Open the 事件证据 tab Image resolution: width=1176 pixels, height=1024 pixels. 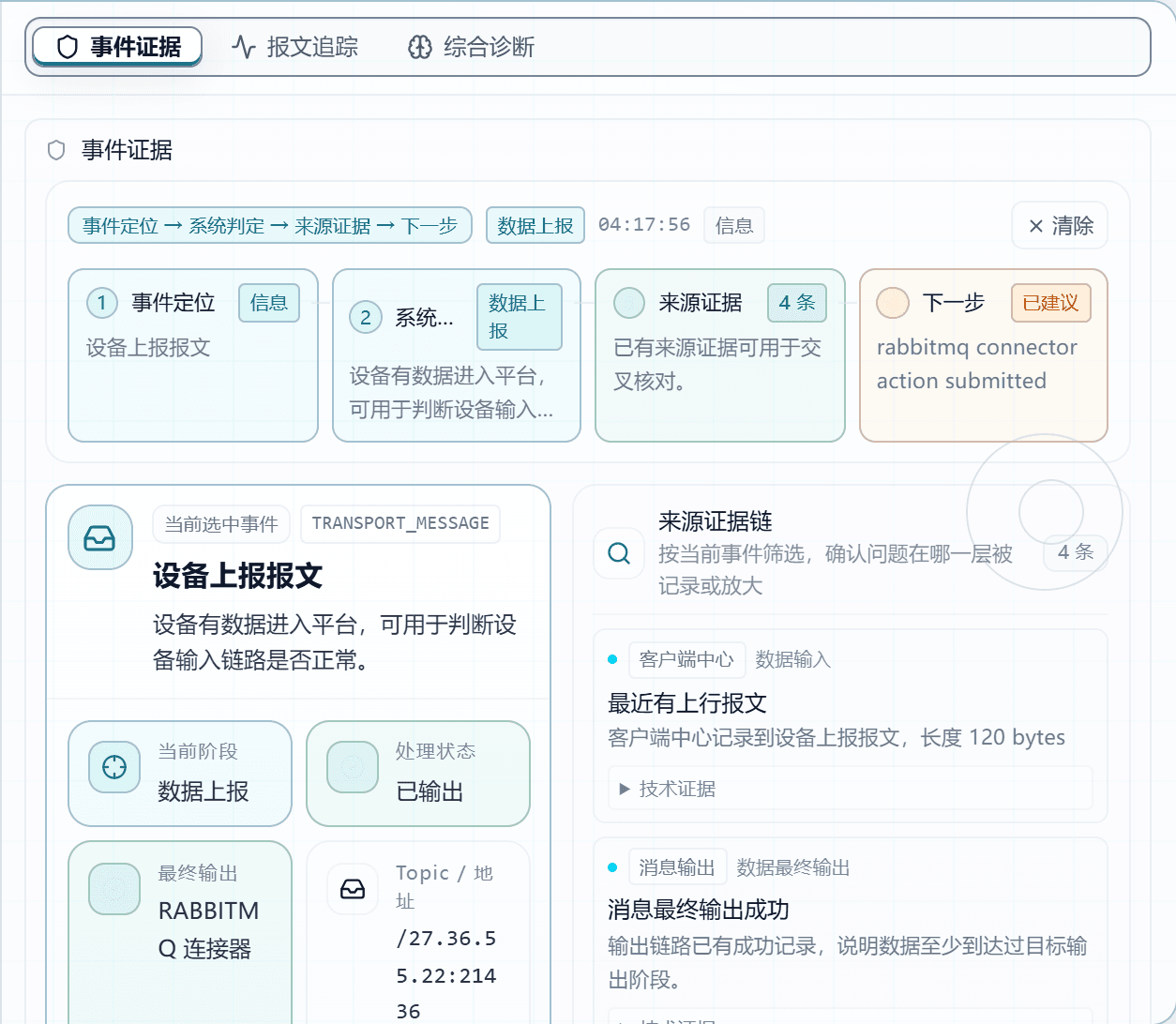click(x=117, y=46)
